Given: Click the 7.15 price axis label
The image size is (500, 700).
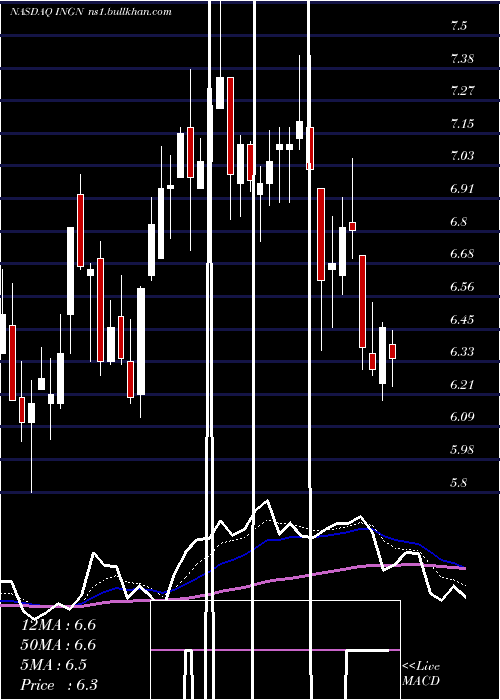Looking at the screenshot, I should pos(462,123).
